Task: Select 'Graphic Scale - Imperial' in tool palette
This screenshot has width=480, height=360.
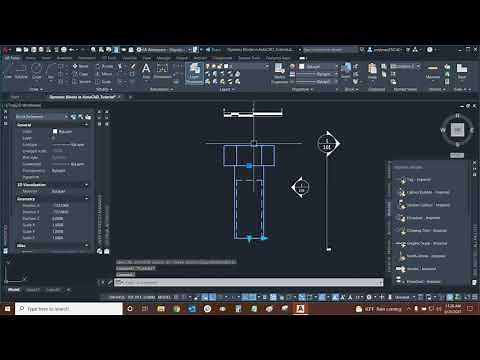Action: [x=422, y=244]
